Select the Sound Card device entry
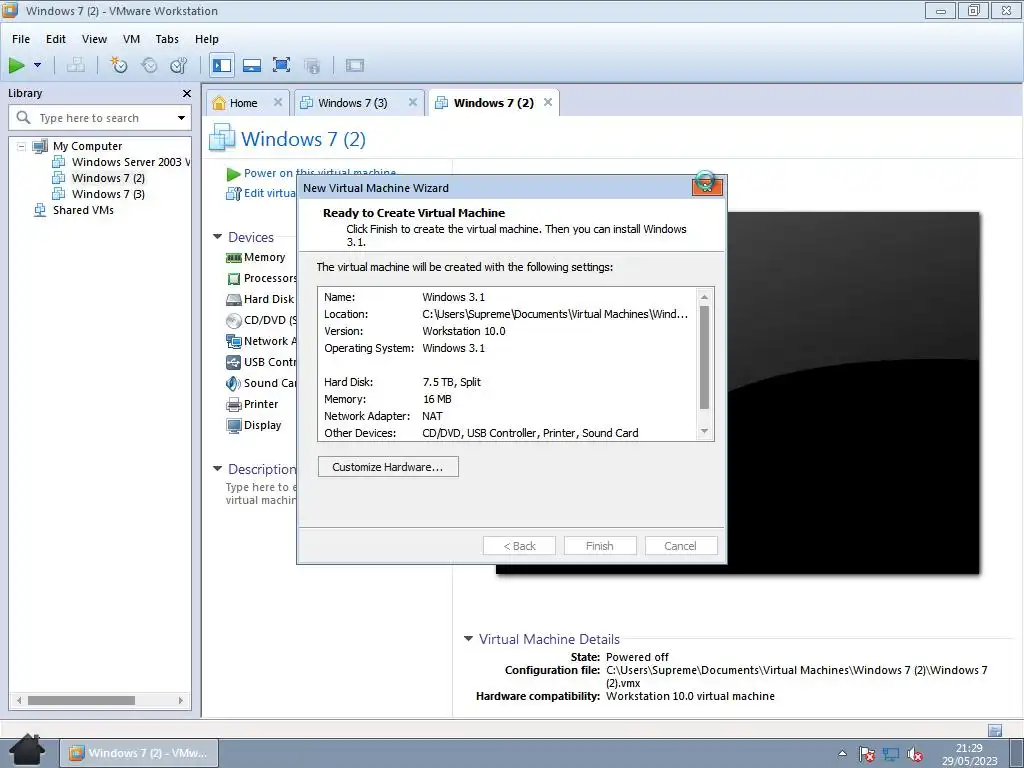The width and height of the screenshot is (1024, 768). point(261,383)
